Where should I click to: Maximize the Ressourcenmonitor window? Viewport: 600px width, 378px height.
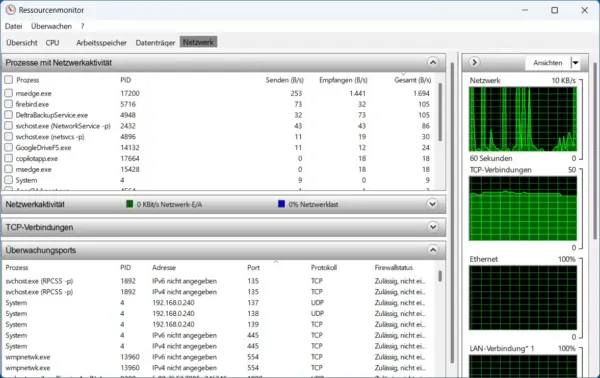[x=554, y=10]
